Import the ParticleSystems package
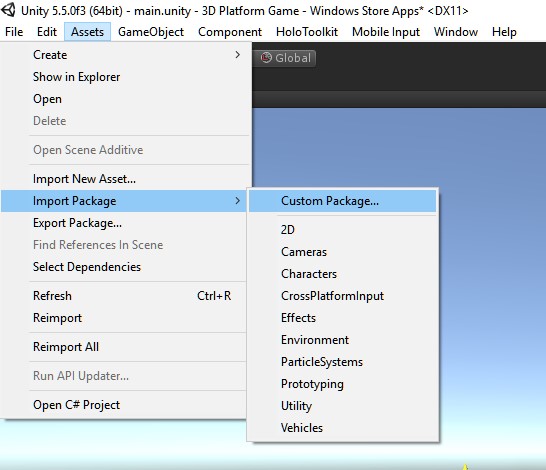This screenshot has width=546, height=470. tap(343, 362)
